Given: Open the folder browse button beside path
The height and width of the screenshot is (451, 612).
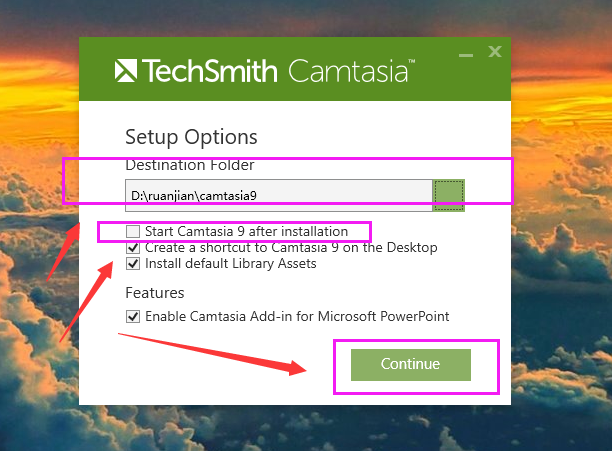Looking at the screenshot, I should point(448,195).
